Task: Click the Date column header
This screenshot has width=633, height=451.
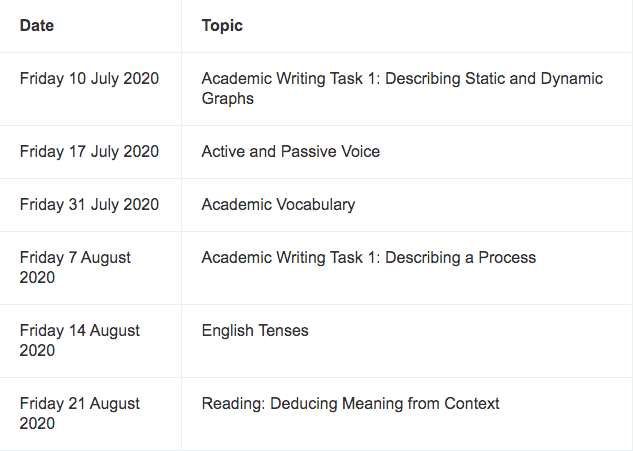Action: pos(37,25)
